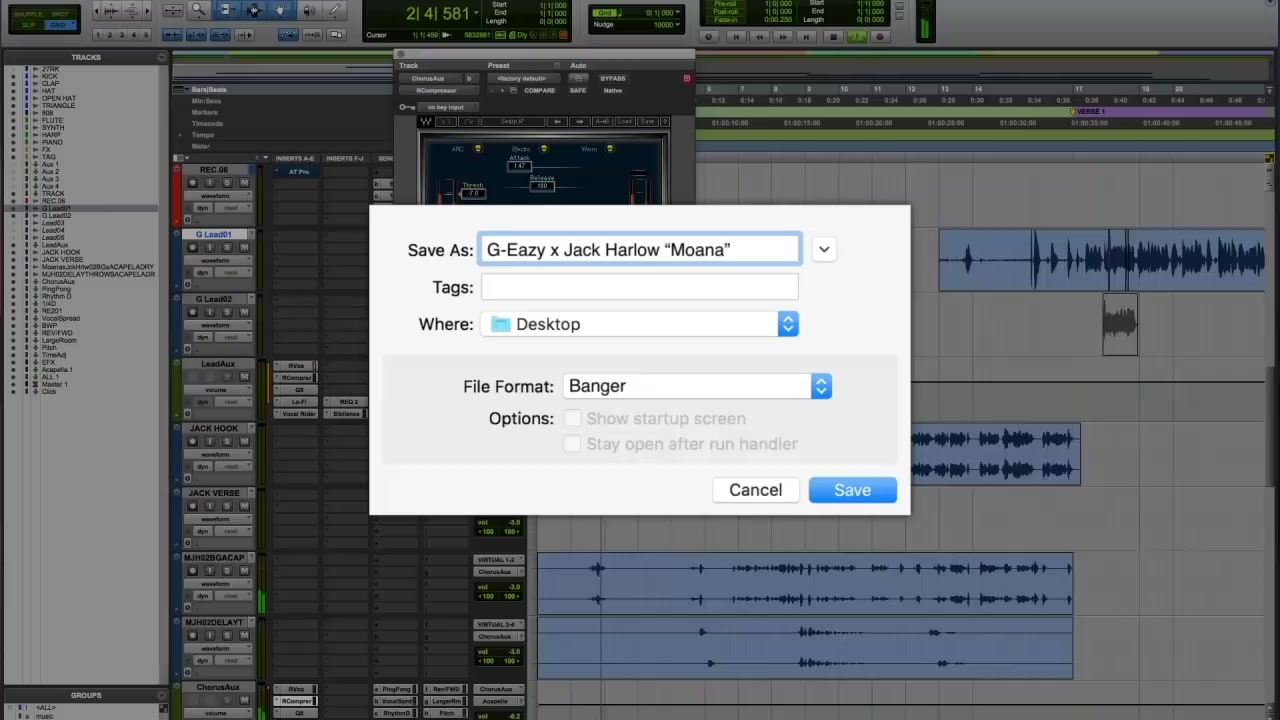This screenshot has width=1280, height=720.
Task: Enable SHUFFLE edit mode
Action: [28, 14]
